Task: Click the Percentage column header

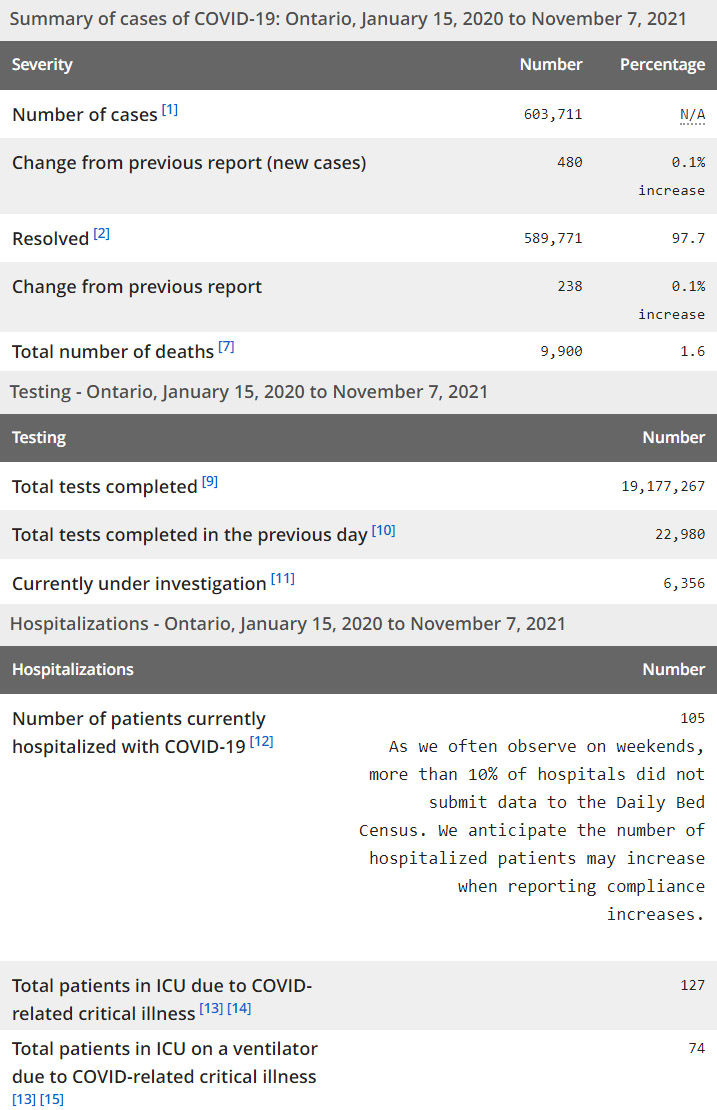Action: (662, 65)
